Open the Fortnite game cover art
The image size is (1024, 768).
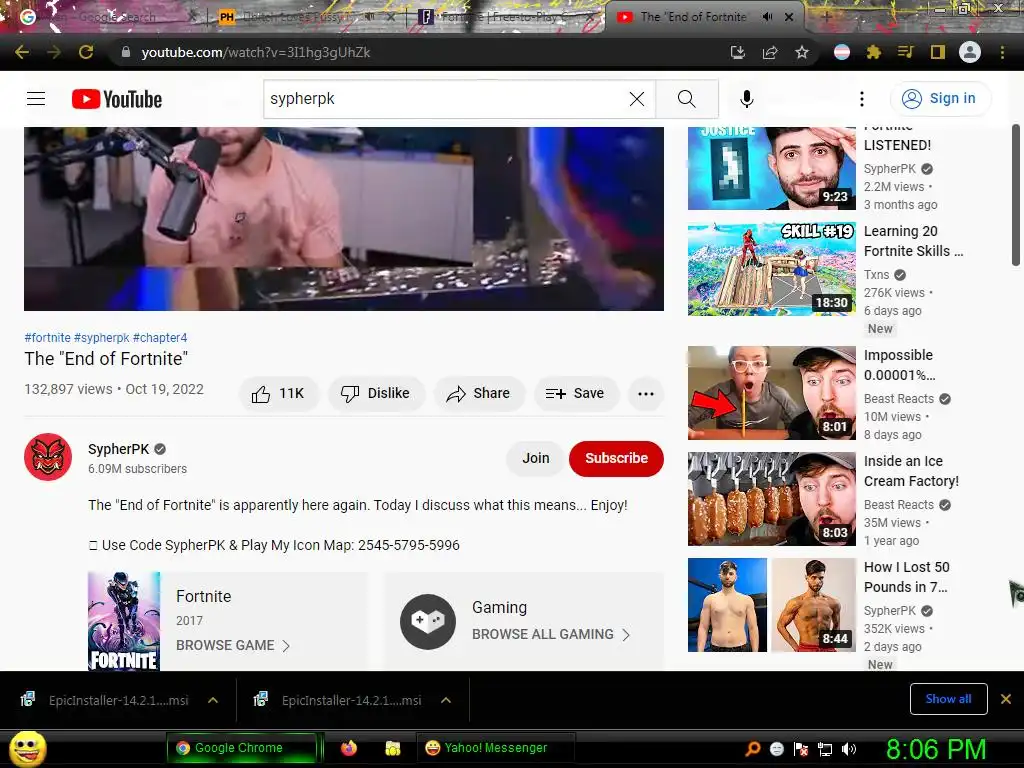pos(124,621)
